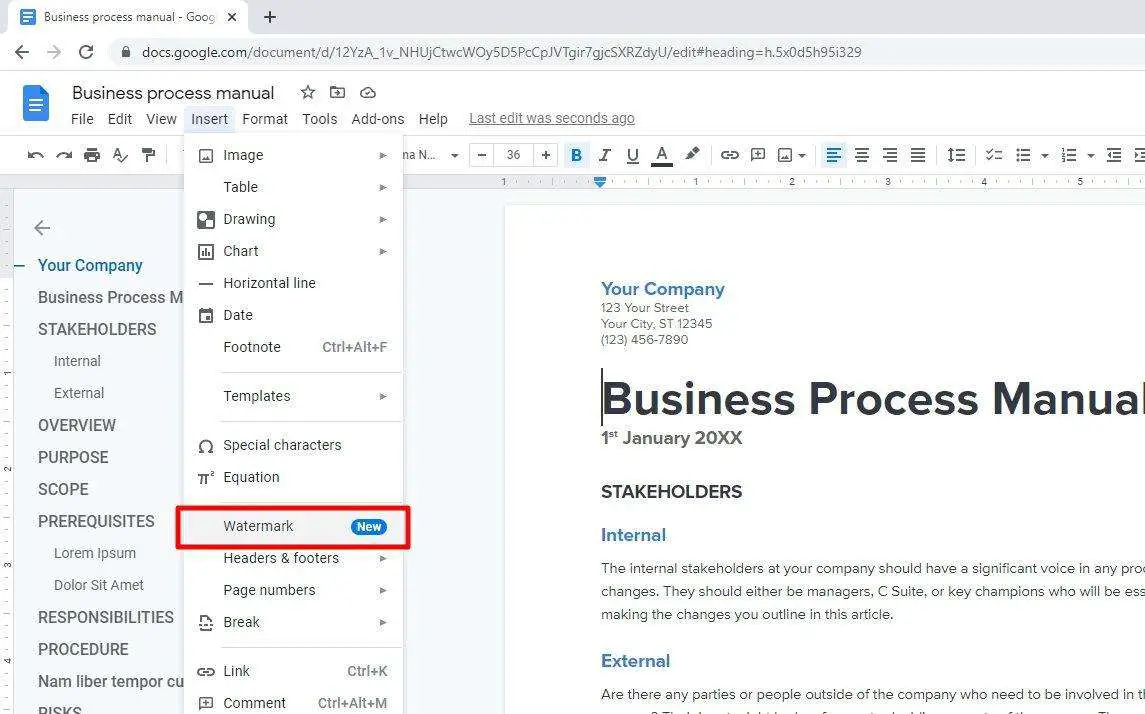
Task: Toggle italic formatting
Action: 602,155
